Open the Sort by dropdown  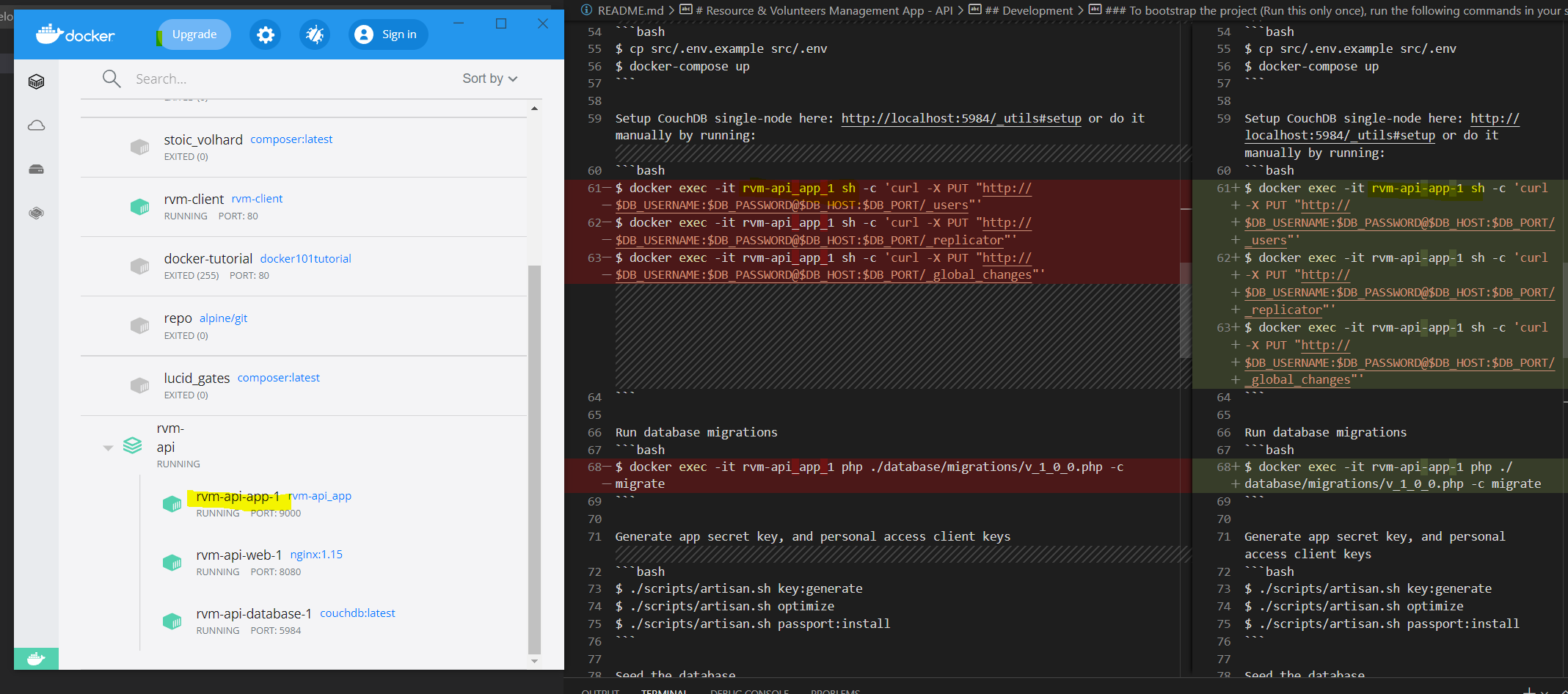489,78
